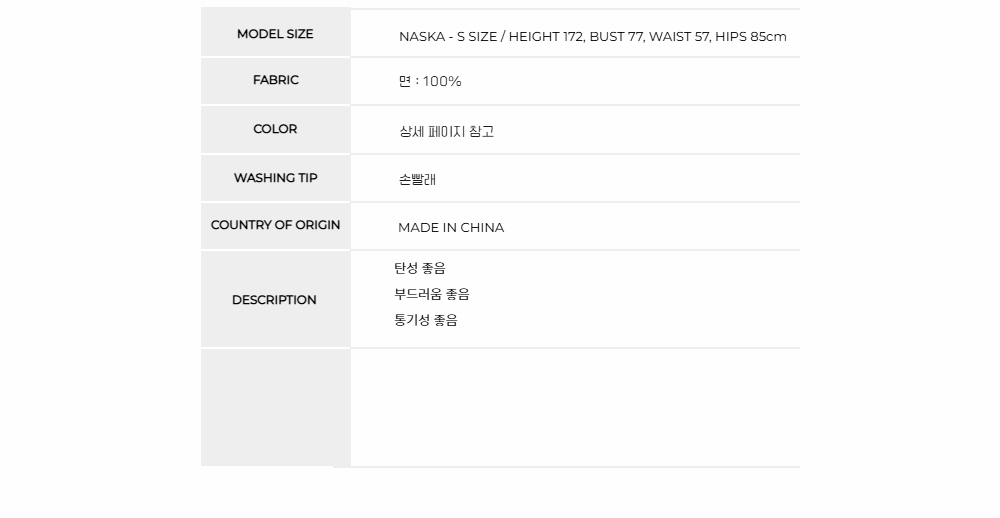Click HIPS 85cm in model size row

751,37
